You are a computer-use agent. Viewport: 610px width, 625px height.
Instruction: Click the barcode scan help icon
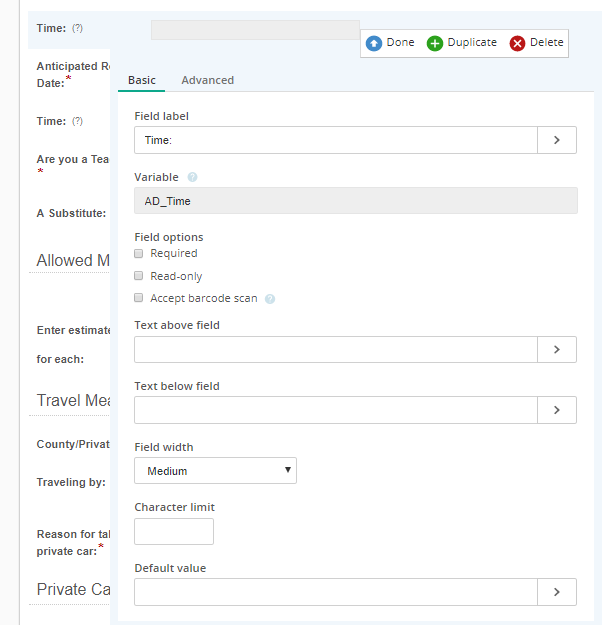click(x=270, y=299)
